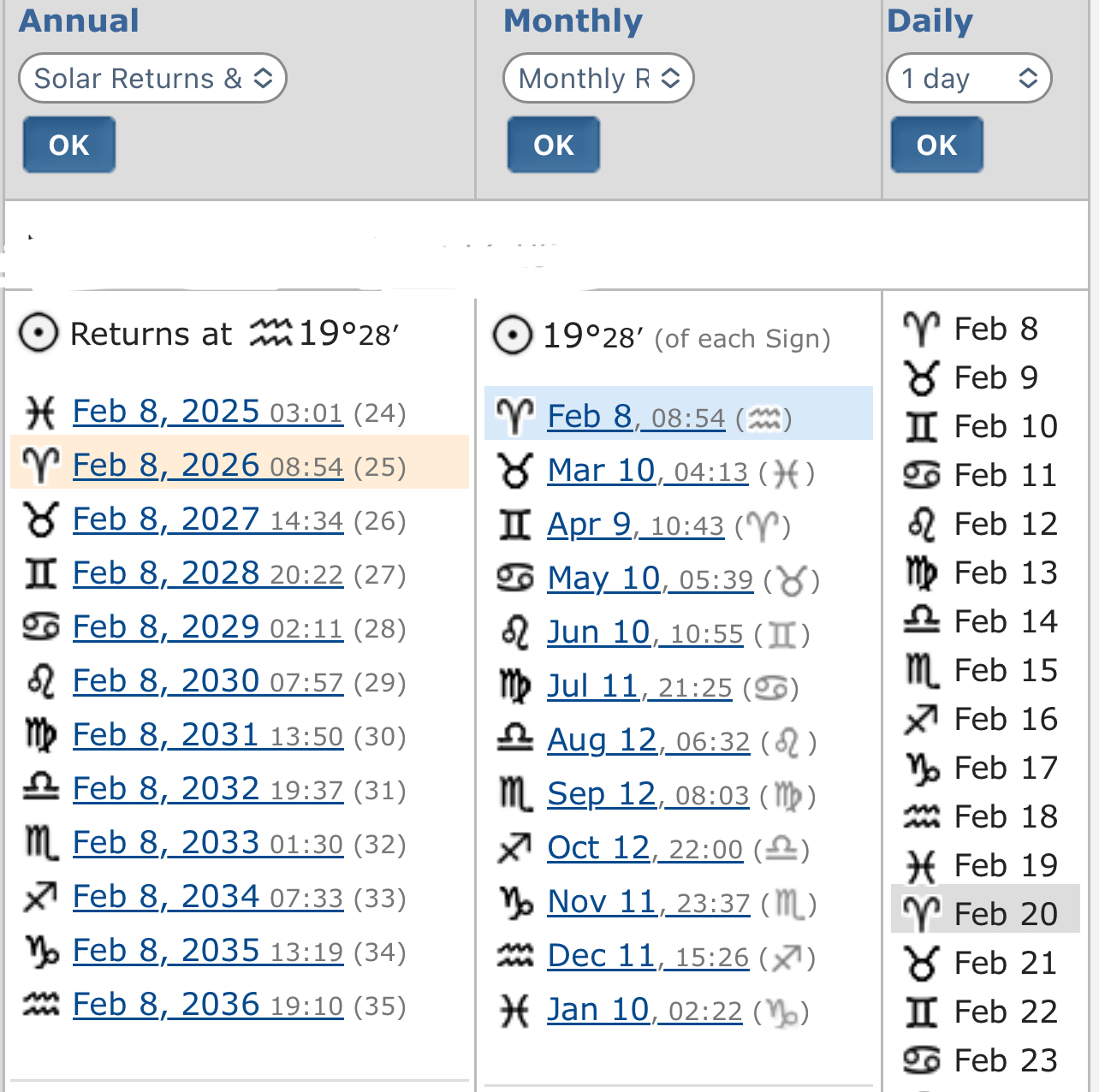Open the 1 day daily dropdown

point(969,79)
